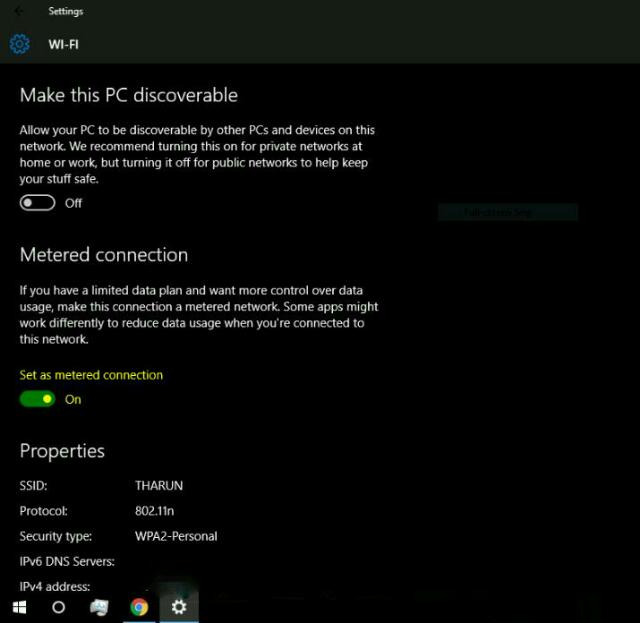
Task: Click the Metered connection heading
Action: (104, 255)
